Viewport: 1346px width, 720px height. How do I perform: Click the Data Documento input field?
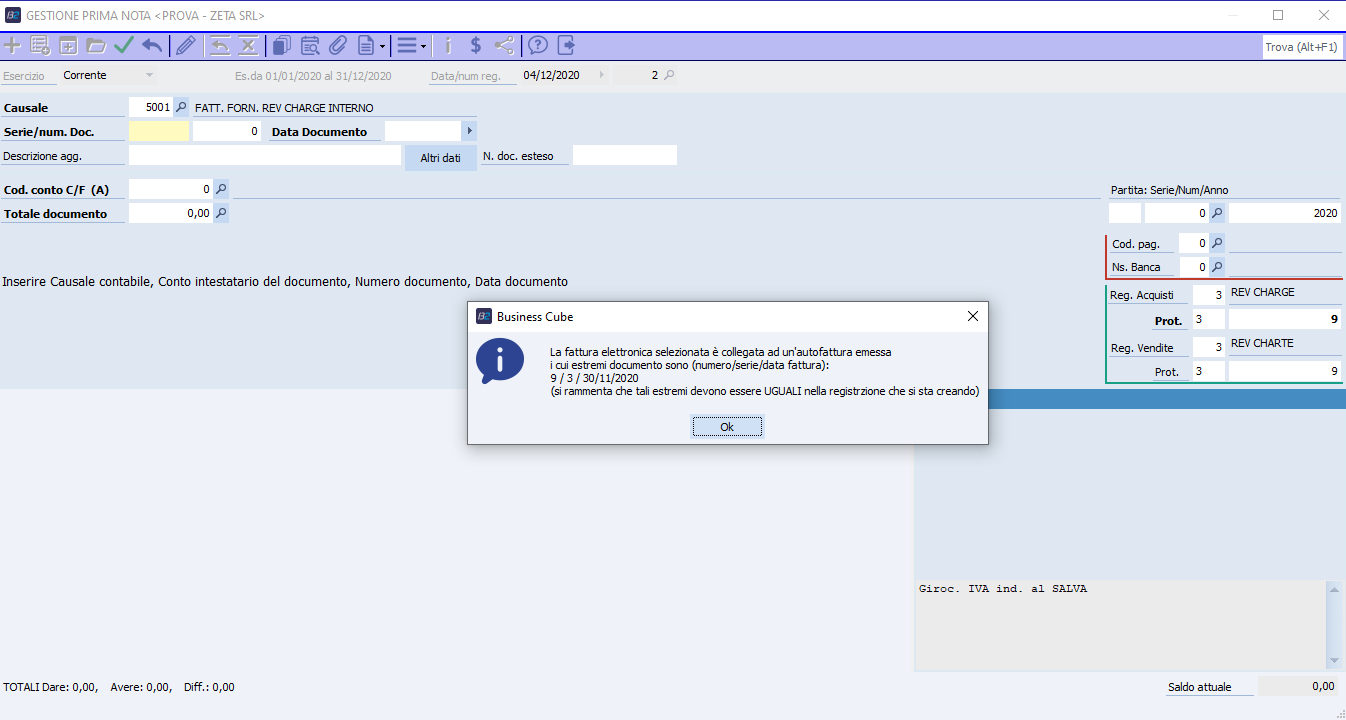(x=423, y=131)
